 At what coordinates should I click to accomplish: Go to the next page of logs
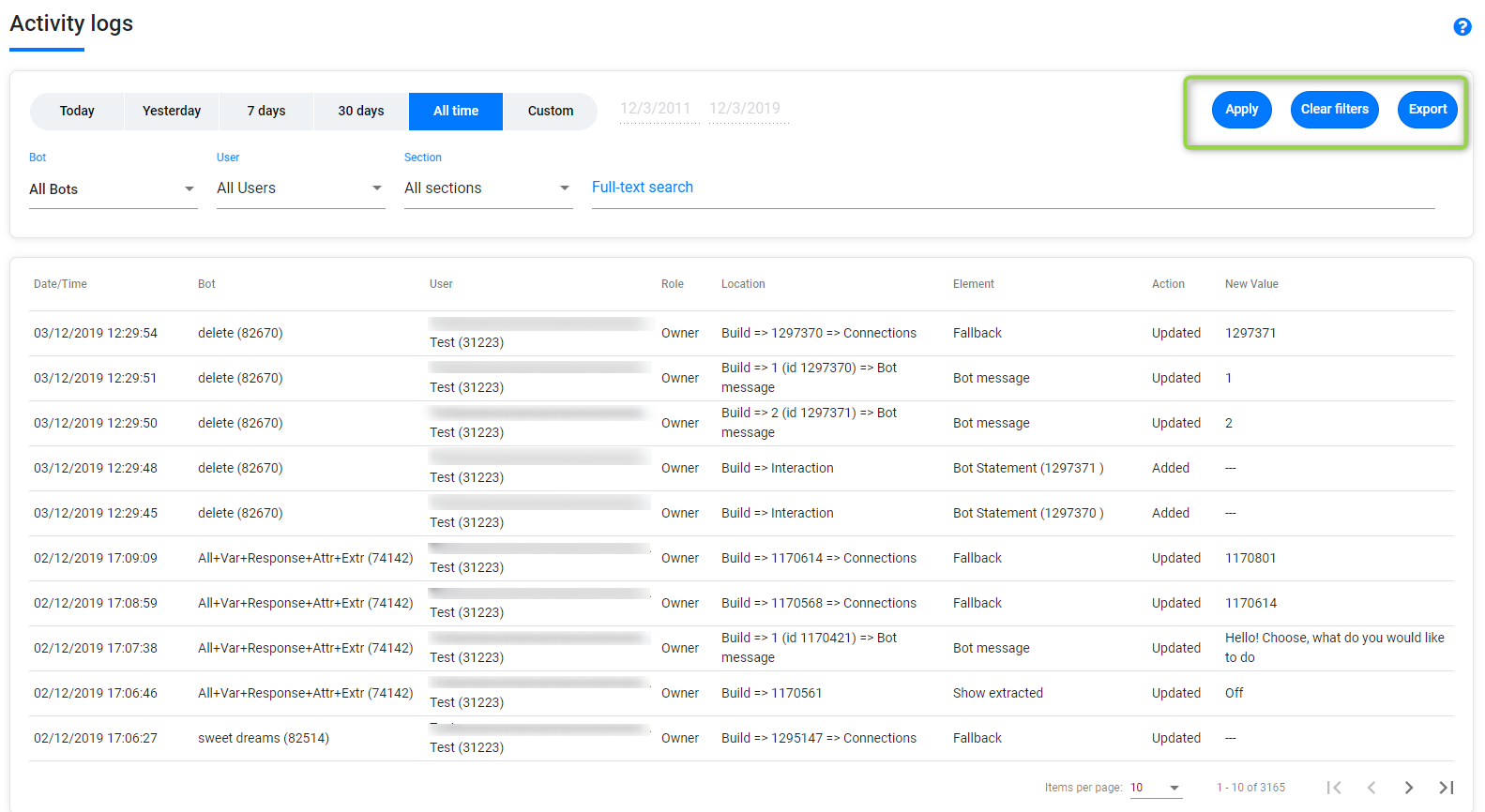(1409, 788)
